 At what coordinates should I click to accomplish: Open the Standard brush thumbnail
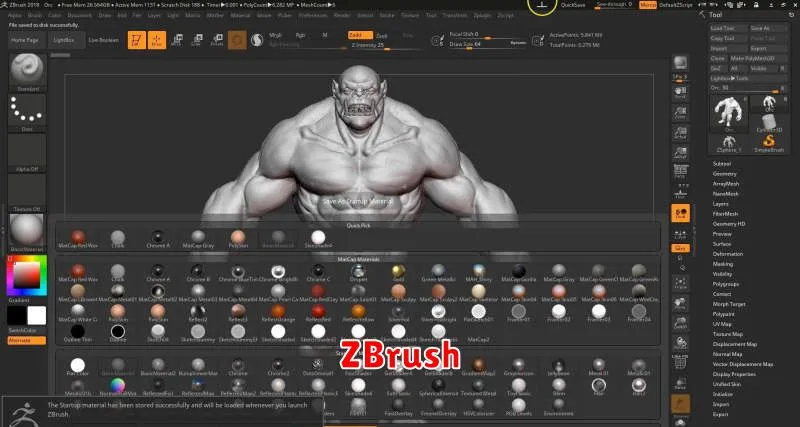point(28,72)
